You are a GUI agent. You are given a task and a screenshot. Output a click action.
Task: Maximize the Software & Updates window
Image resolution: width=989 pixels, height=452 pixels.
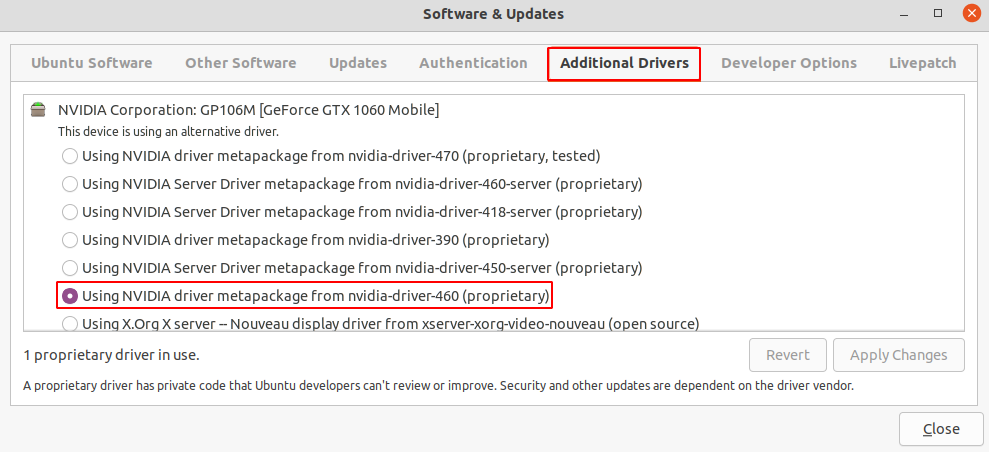[x=938, y=13]
